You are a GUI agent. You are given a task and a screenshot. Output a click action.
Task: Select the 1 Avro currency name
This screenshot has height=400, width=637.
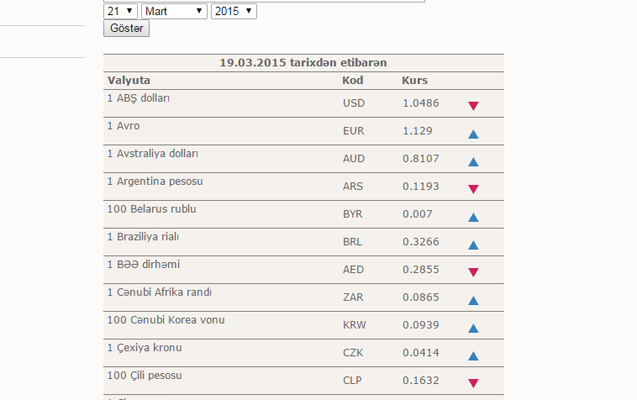tap(123, 126)
